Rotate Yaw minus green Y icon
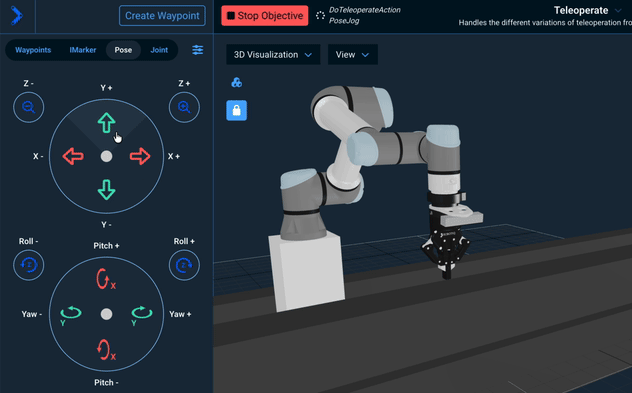 point(71,315)
